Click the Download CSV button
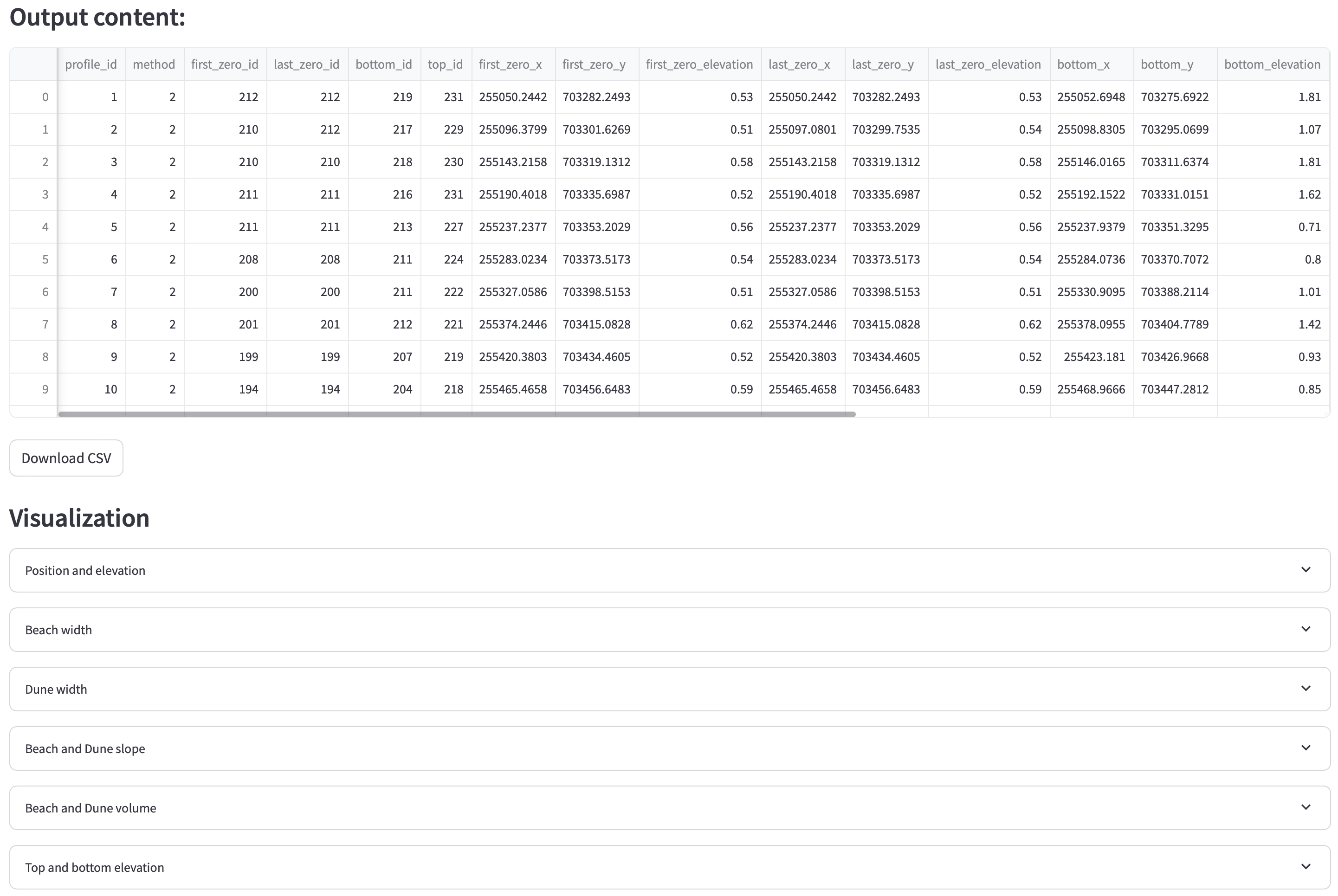This screenshot has height=896, width=1338. click(x=66, y=458)
